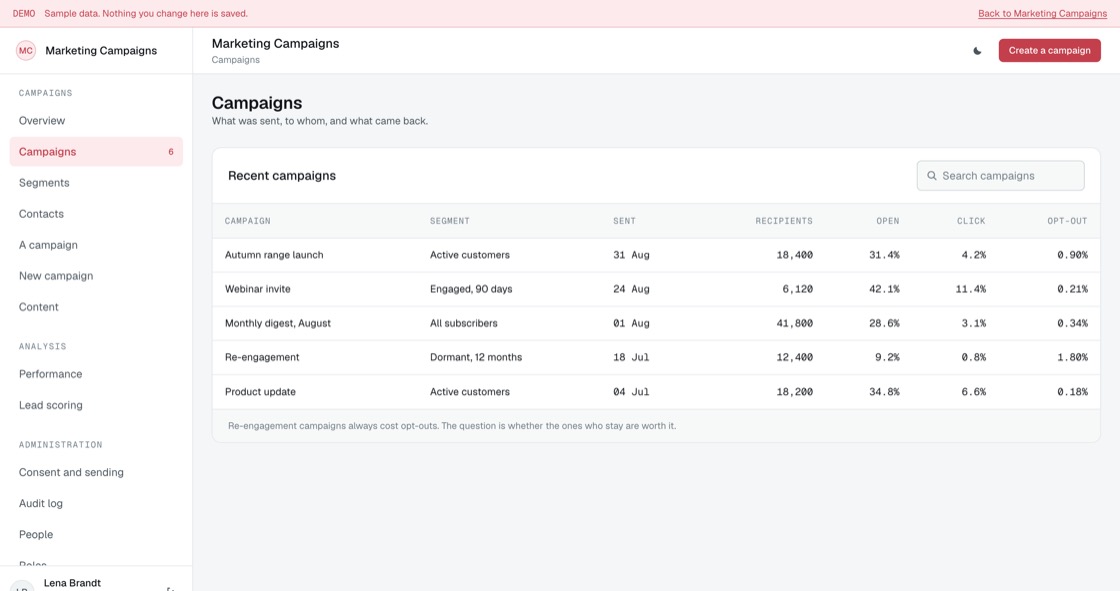Click the OPT-OUT column header
1120x591 pixels.
pyautogui.click(x=1067, y=221)
